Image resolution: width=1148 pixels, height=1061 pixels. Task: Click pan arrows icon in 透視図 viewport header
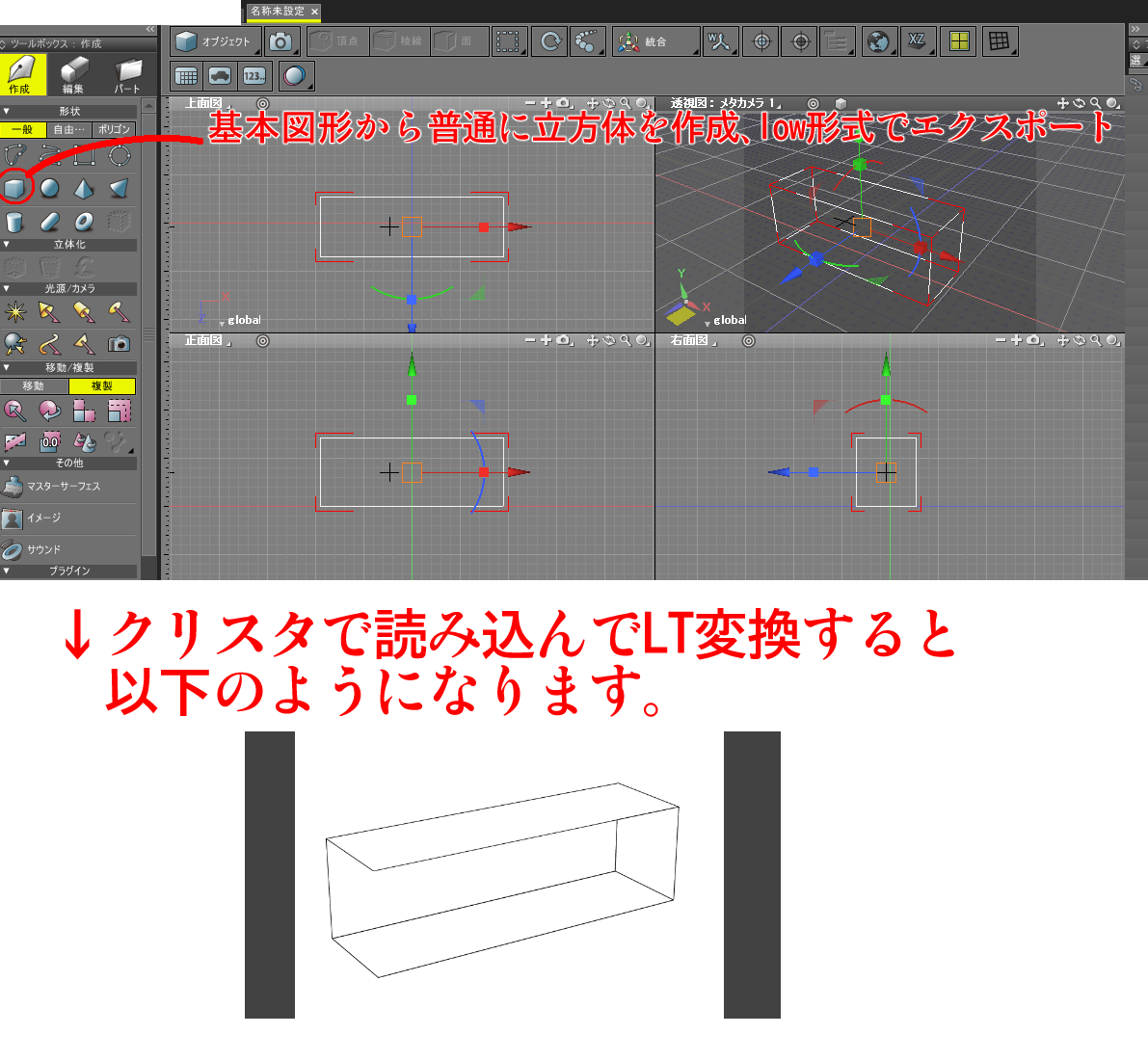[x=1063, y=104]
